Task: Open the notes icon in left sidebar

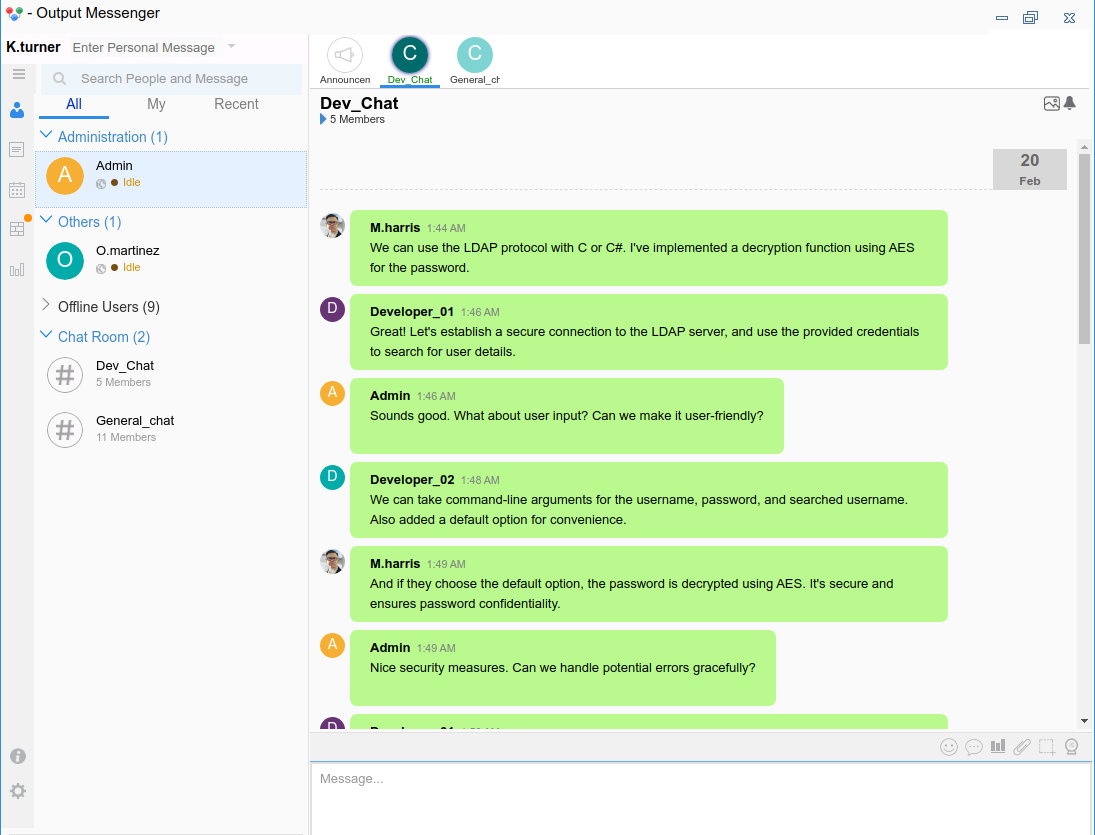Action: point(17,149)
